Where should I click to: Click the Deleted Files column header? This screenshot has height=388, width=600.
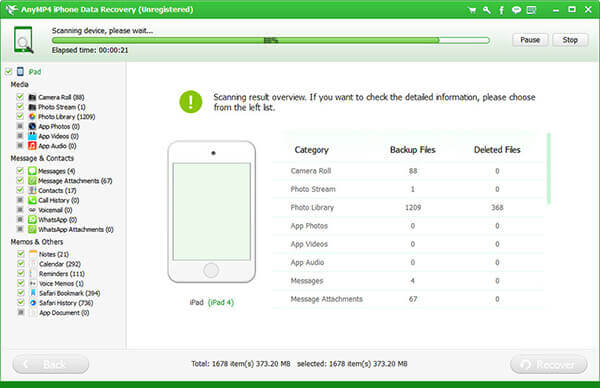[x=497, y=150]
